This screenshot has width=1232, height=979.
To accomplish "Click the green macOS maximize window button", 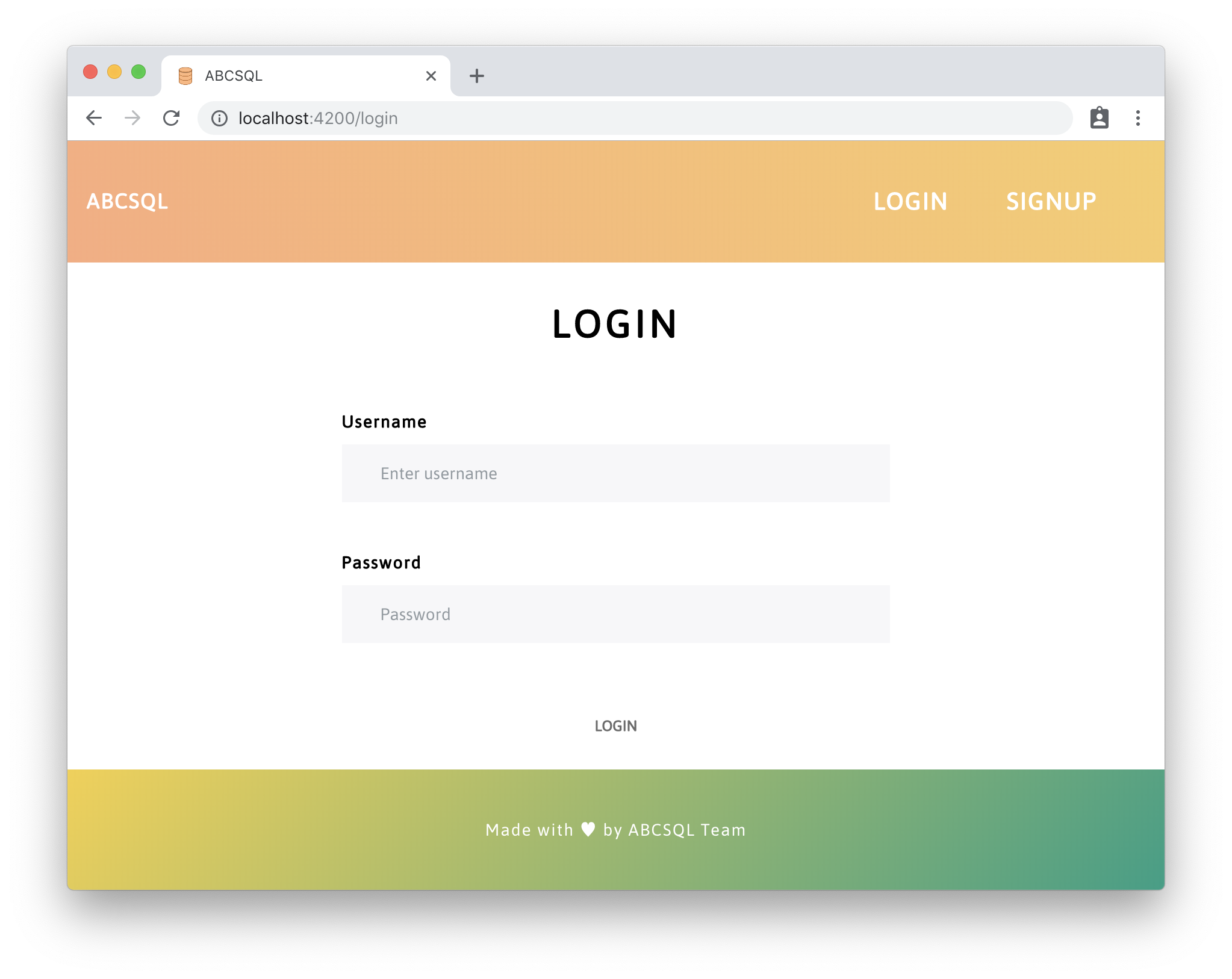I will tap(138, 72).
